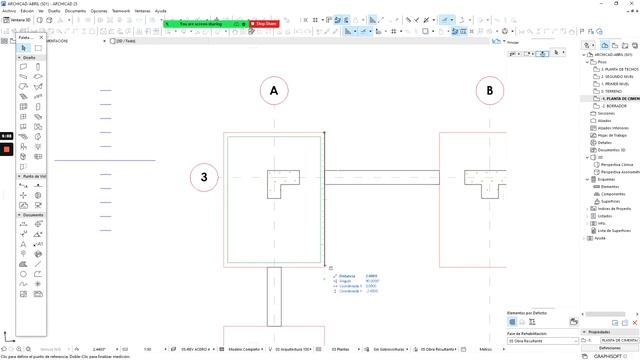The height and width of the screenshot is (360, 640).
Task: Select the Elevation tool
Action: coord(38,185)
